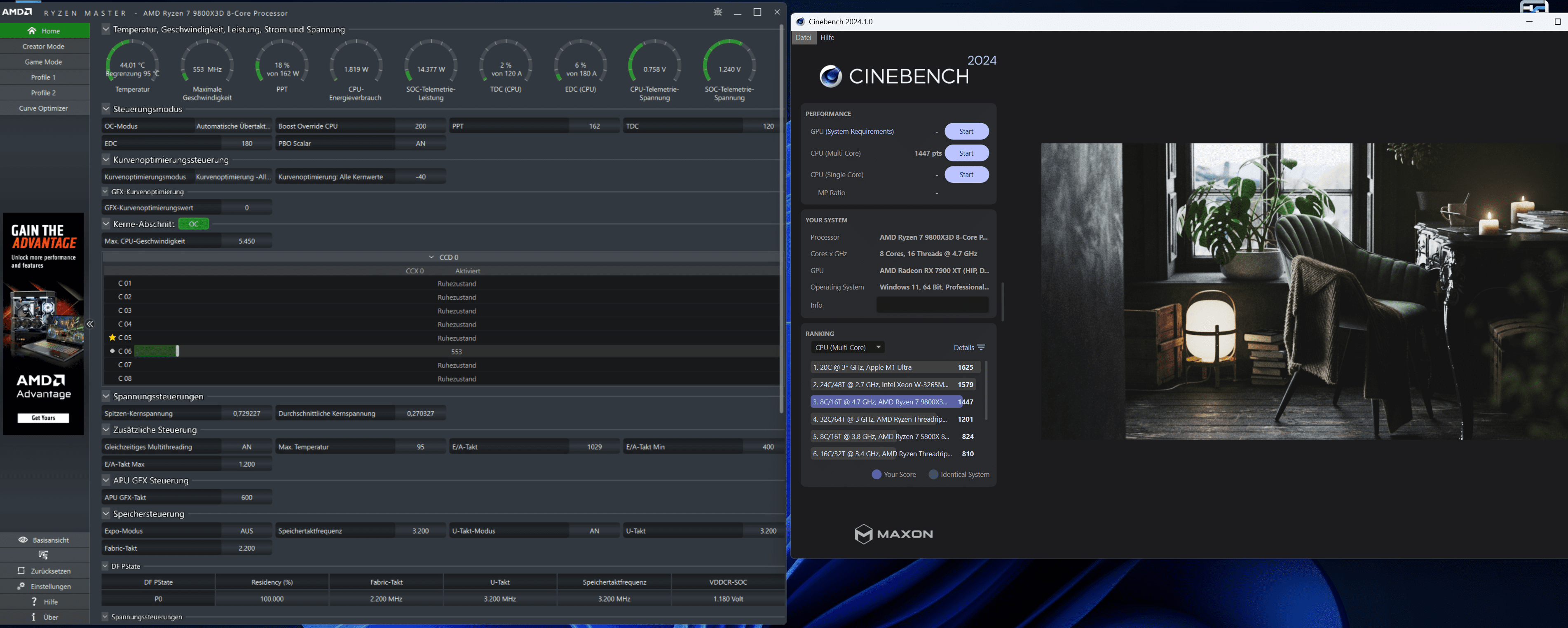Click the Hilfe question mark icon

(34, 602)
